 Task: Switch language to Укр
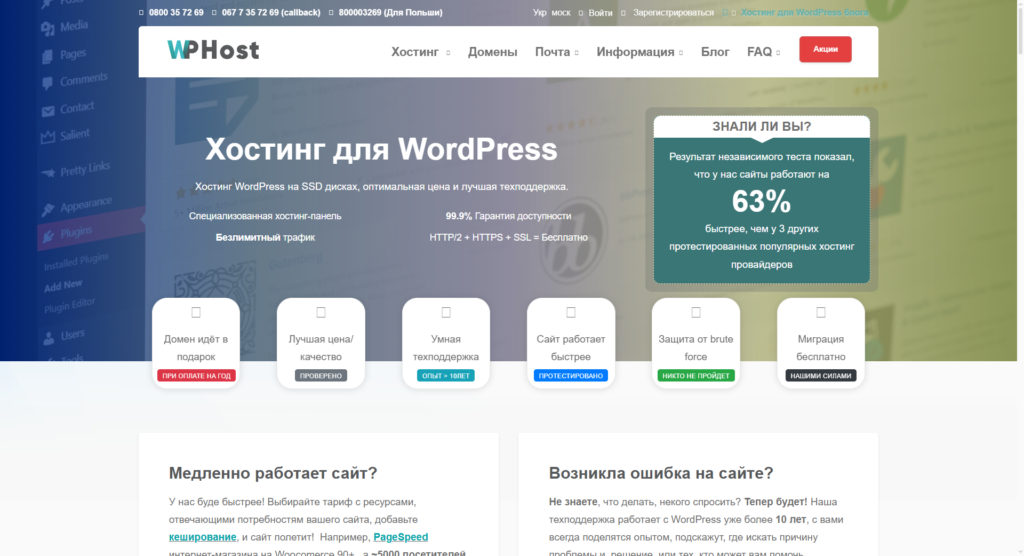click(x=539, y=12)
